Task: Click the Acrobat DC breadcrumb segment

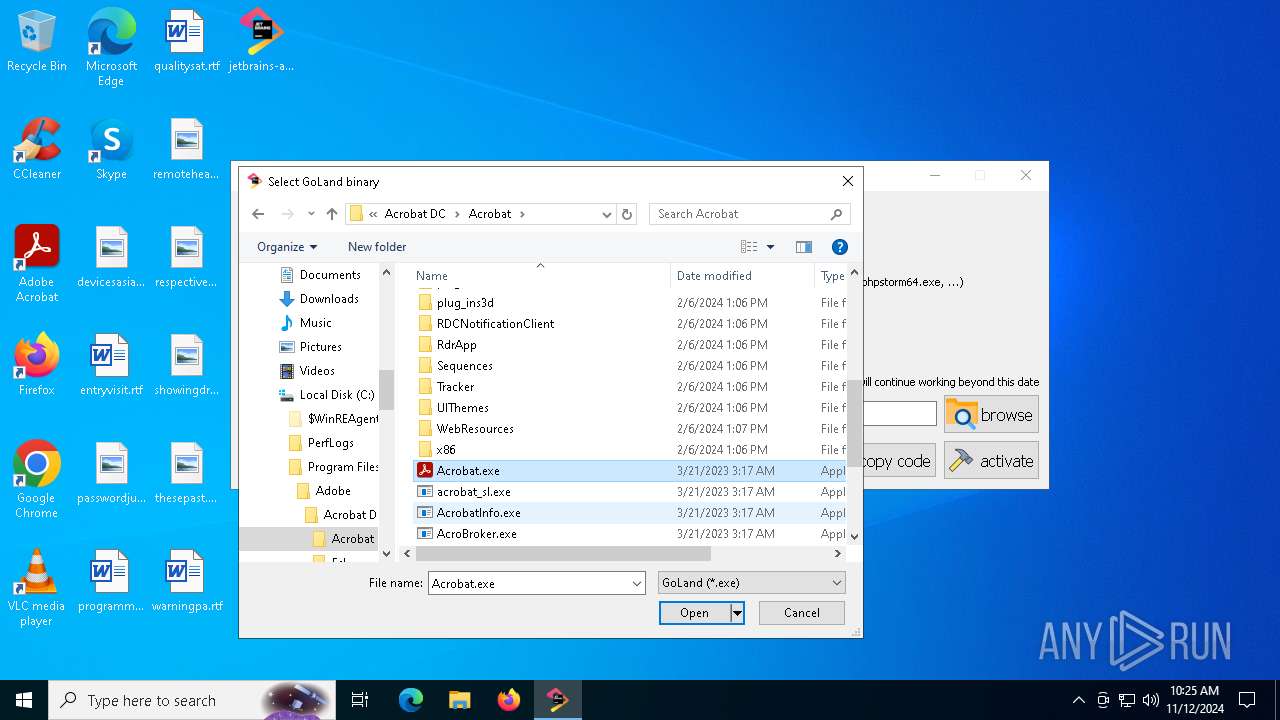Action: click(x=415, y=214)
